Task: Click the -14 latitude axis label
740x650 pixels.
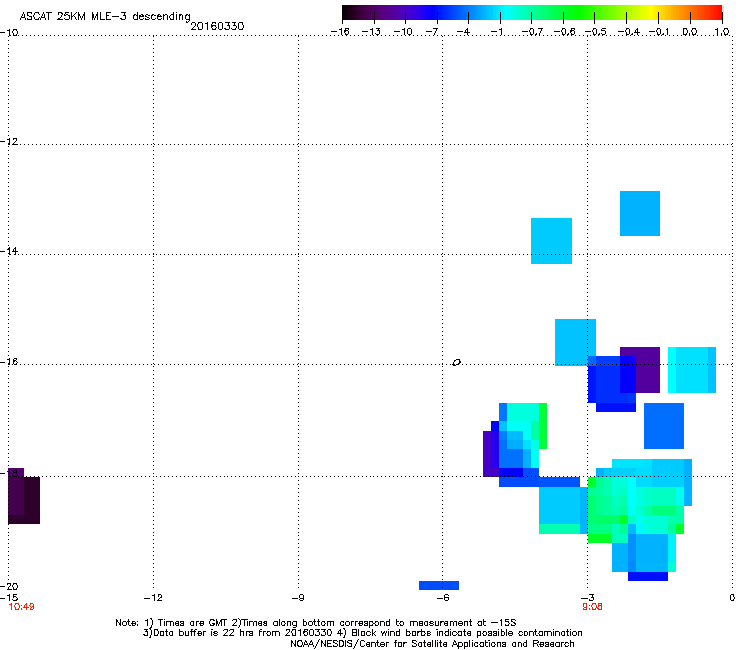Action: [9, 251]
